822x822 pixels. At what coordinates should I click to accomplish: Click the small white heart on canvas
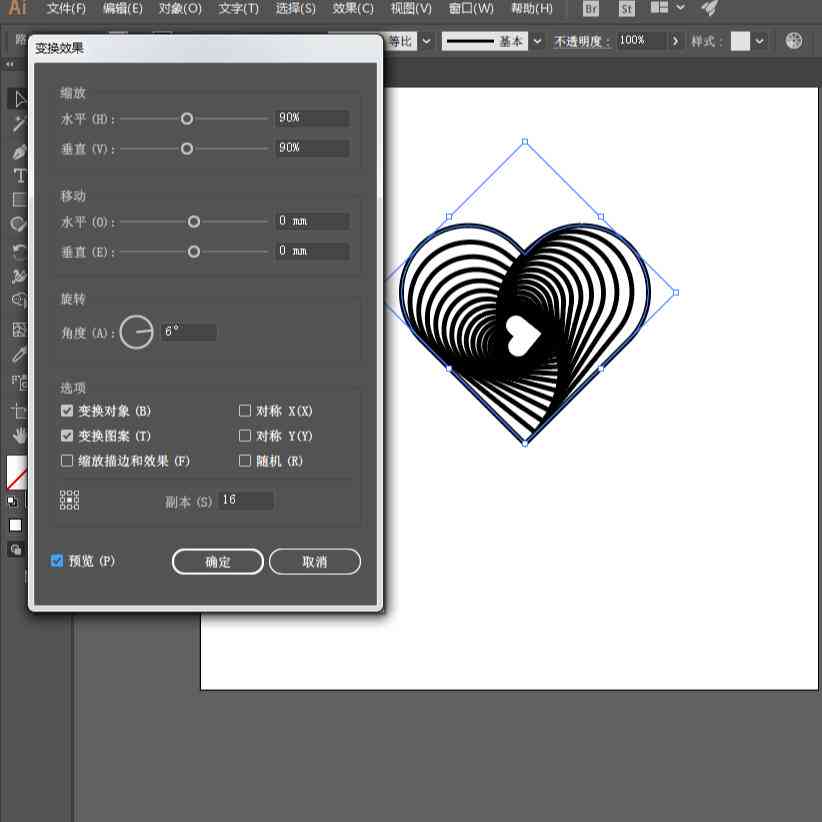pos(522,336)
